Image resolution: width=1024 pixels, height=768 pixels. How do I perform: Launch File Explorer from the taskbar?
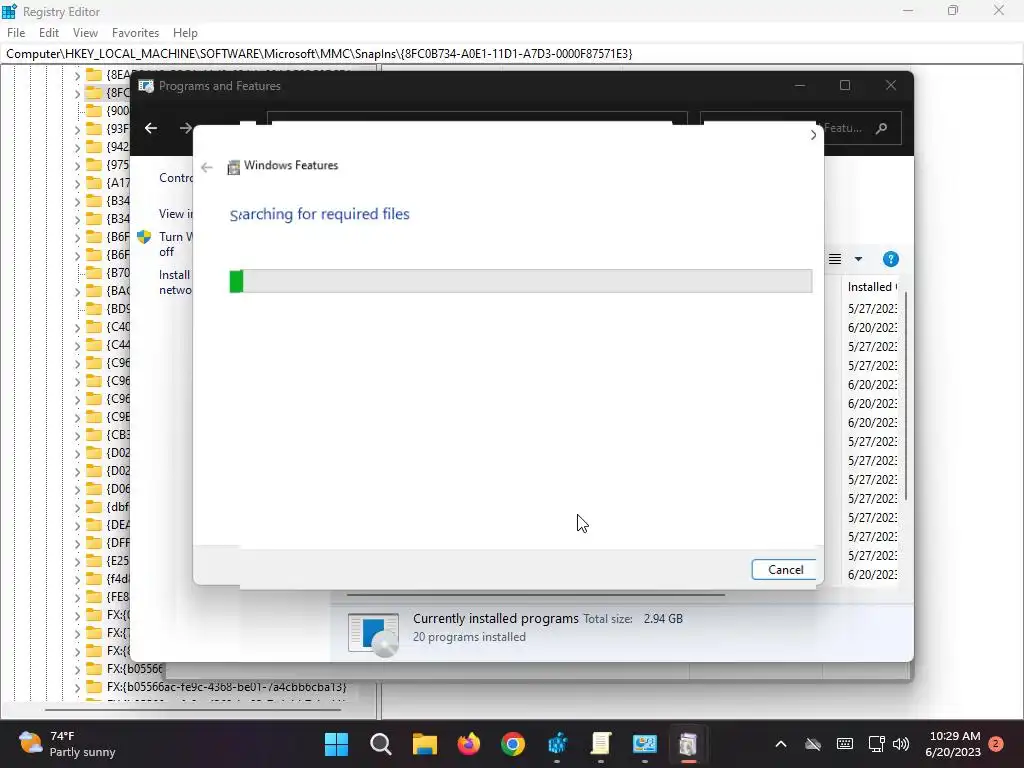(424, 744)
